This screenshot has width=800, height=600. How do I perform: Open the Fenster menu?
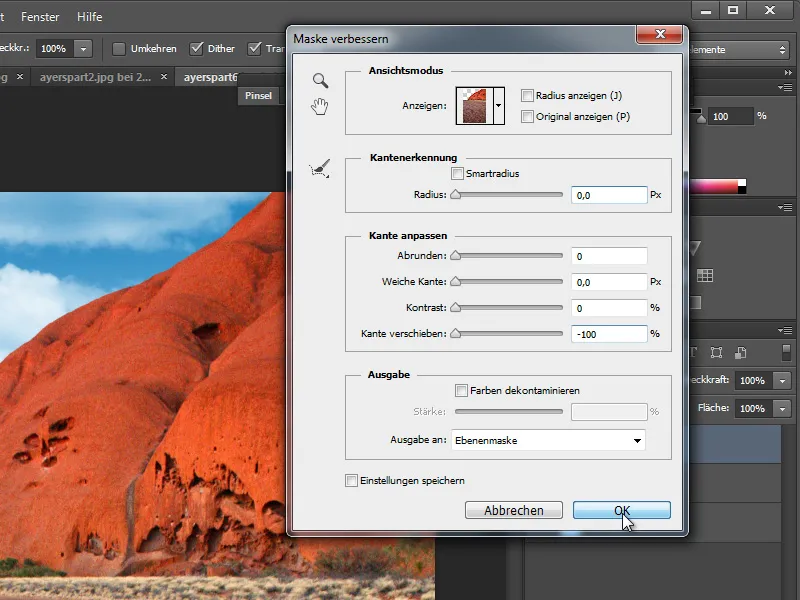[40, 17]
